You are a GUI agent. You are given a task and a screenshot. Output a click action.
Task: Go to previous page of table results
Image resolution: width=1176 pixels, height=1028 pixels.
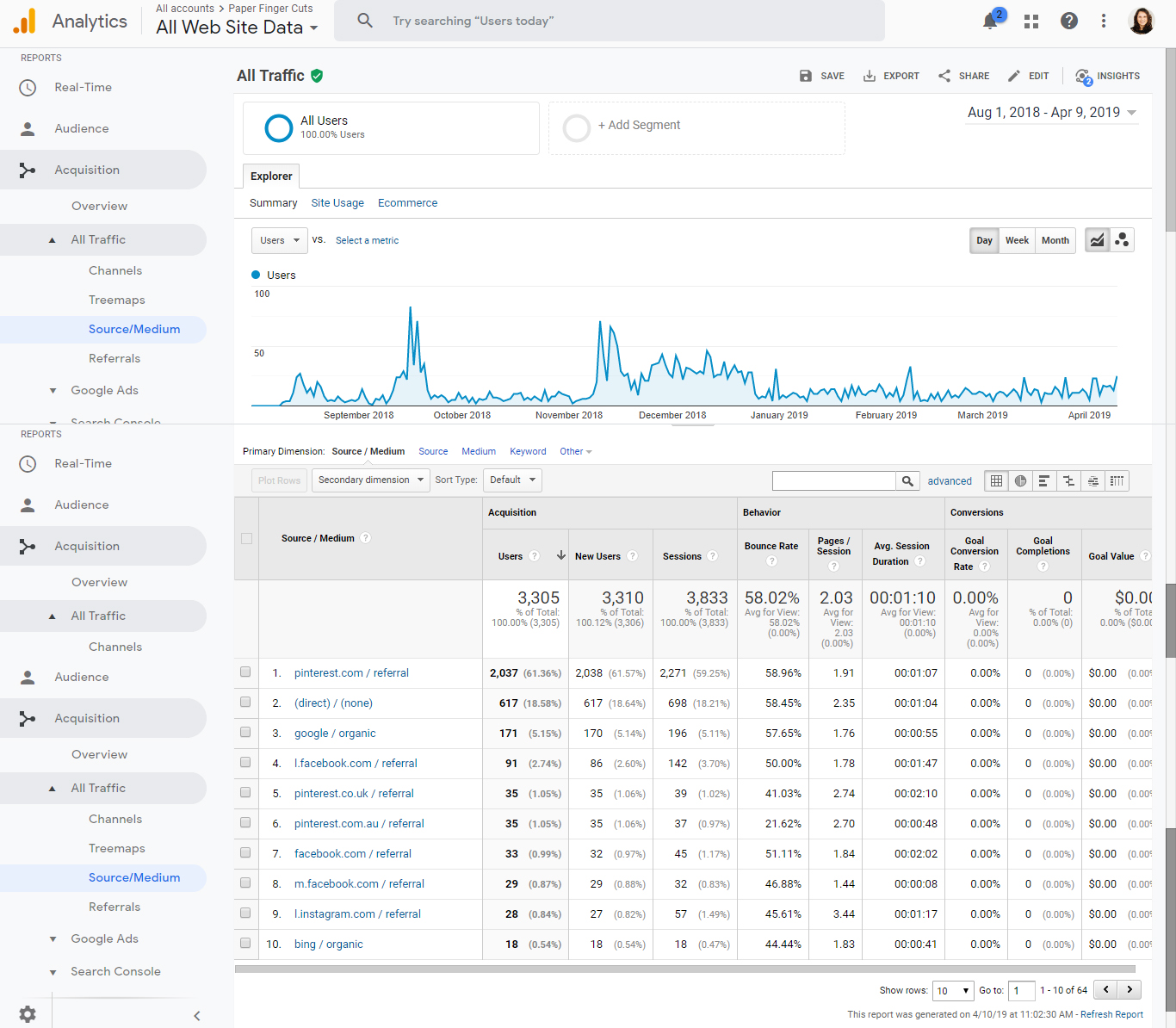[x=1106, y=990]
